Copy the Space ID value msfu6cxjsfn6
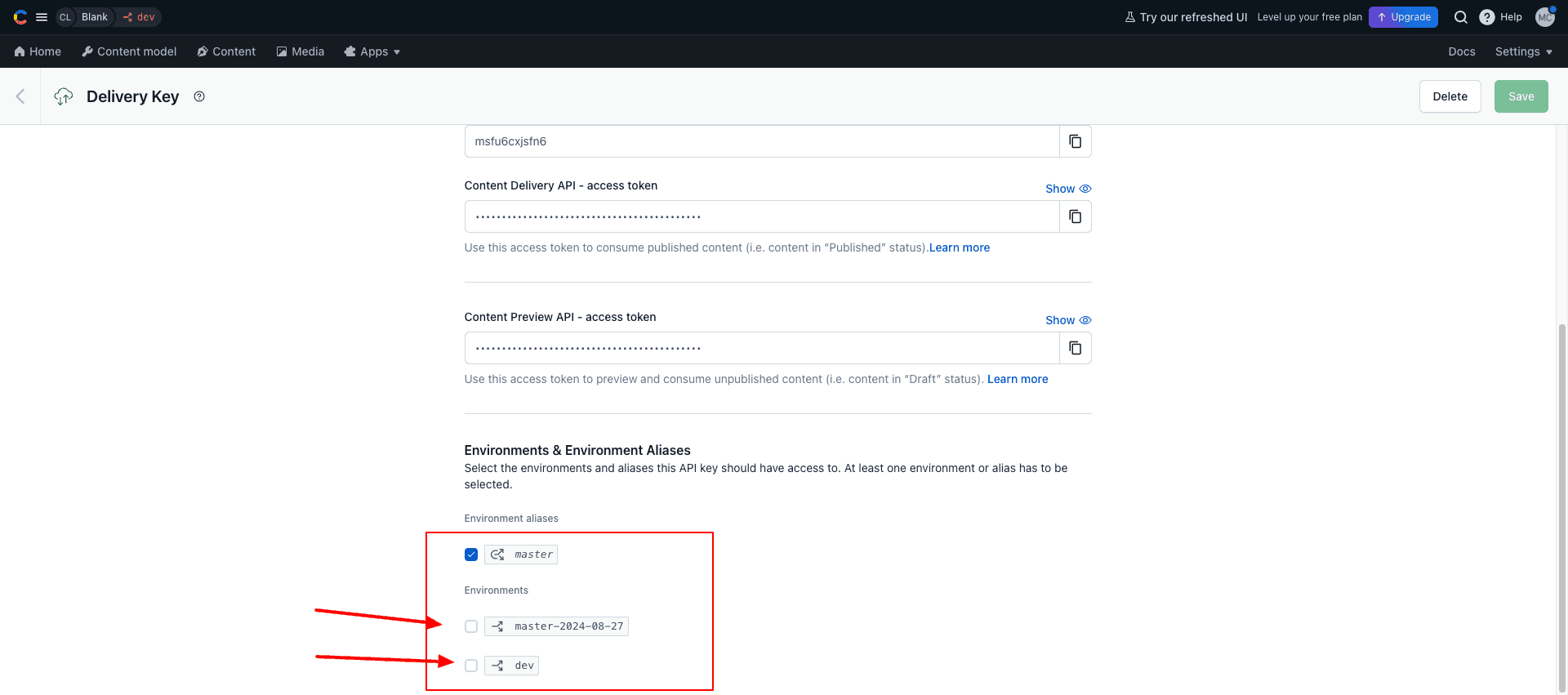Image resolution: width=1568 pixels, height=695 pixels. (1075, 141)
